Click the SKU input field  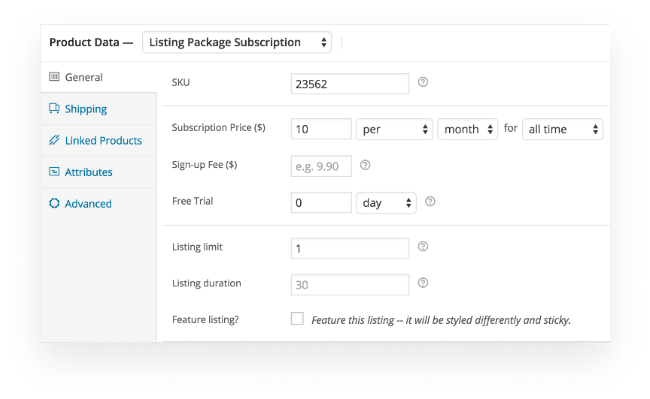pos(350,84)
